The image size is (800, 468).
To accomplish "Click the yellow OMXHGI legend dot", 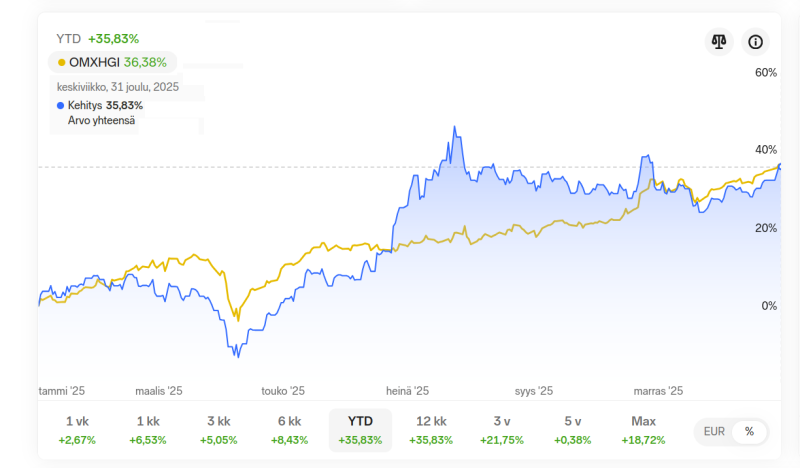I will pyautogui.click(x=62, y=62).
